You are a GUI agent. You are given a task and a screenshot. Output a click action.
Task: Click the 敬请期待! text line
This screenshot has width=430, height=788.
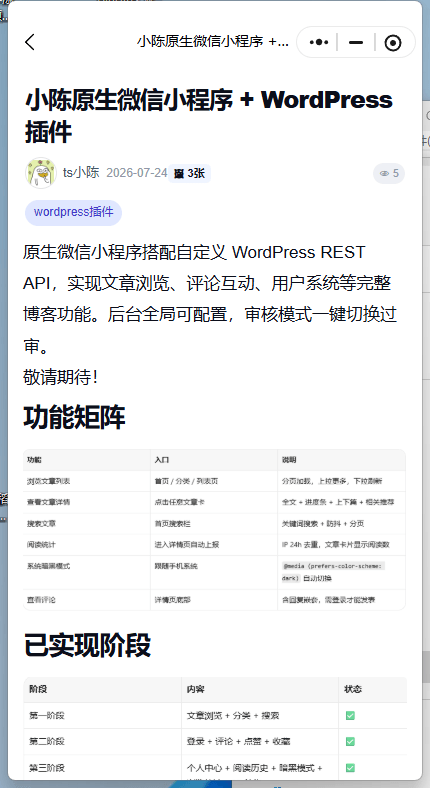pyautogui.click(x=60, y=377)
